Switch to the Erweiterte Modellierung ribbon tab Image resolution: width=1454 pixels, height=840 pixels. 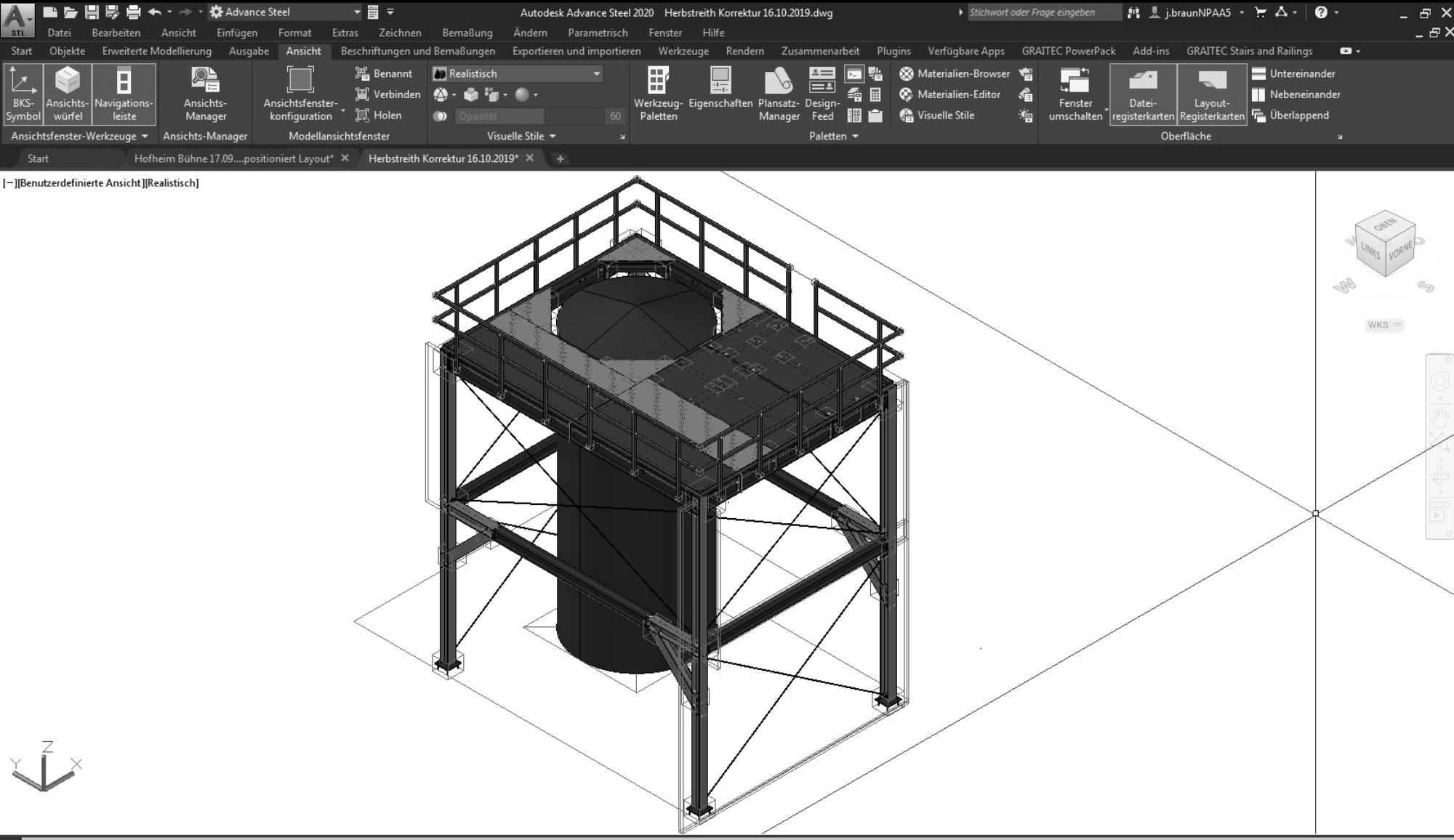(157, 51)
